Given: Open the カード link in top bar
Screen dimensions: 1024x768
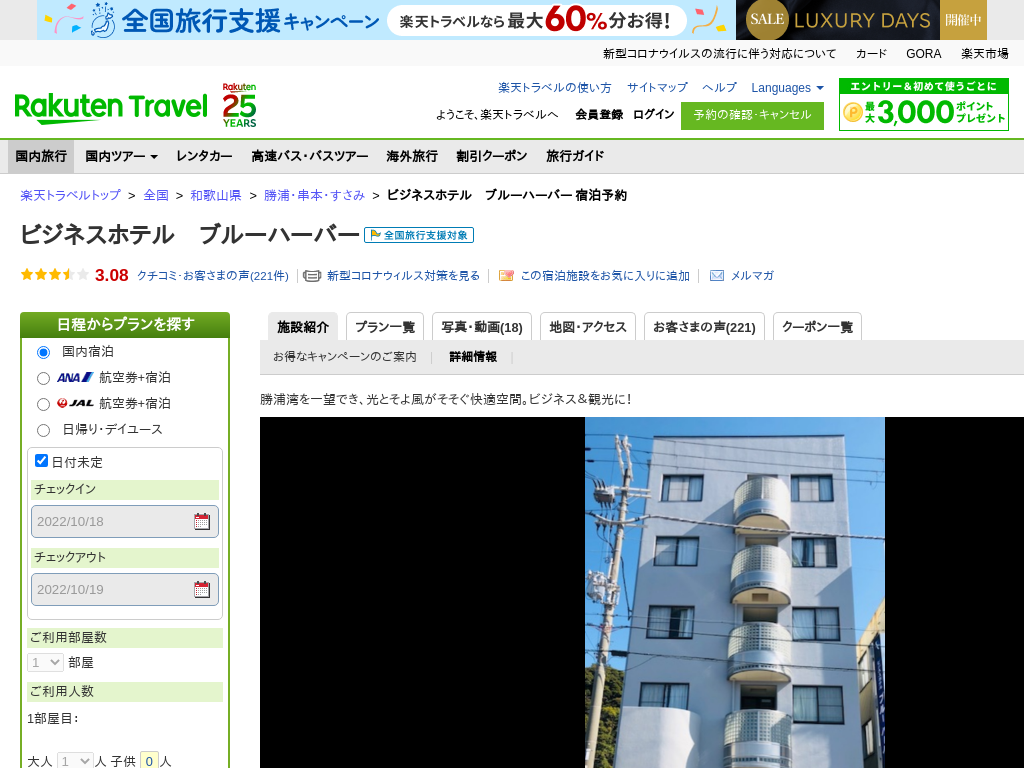Looking at the screenshot, I should pyautogui.click(x=871, y=54).
